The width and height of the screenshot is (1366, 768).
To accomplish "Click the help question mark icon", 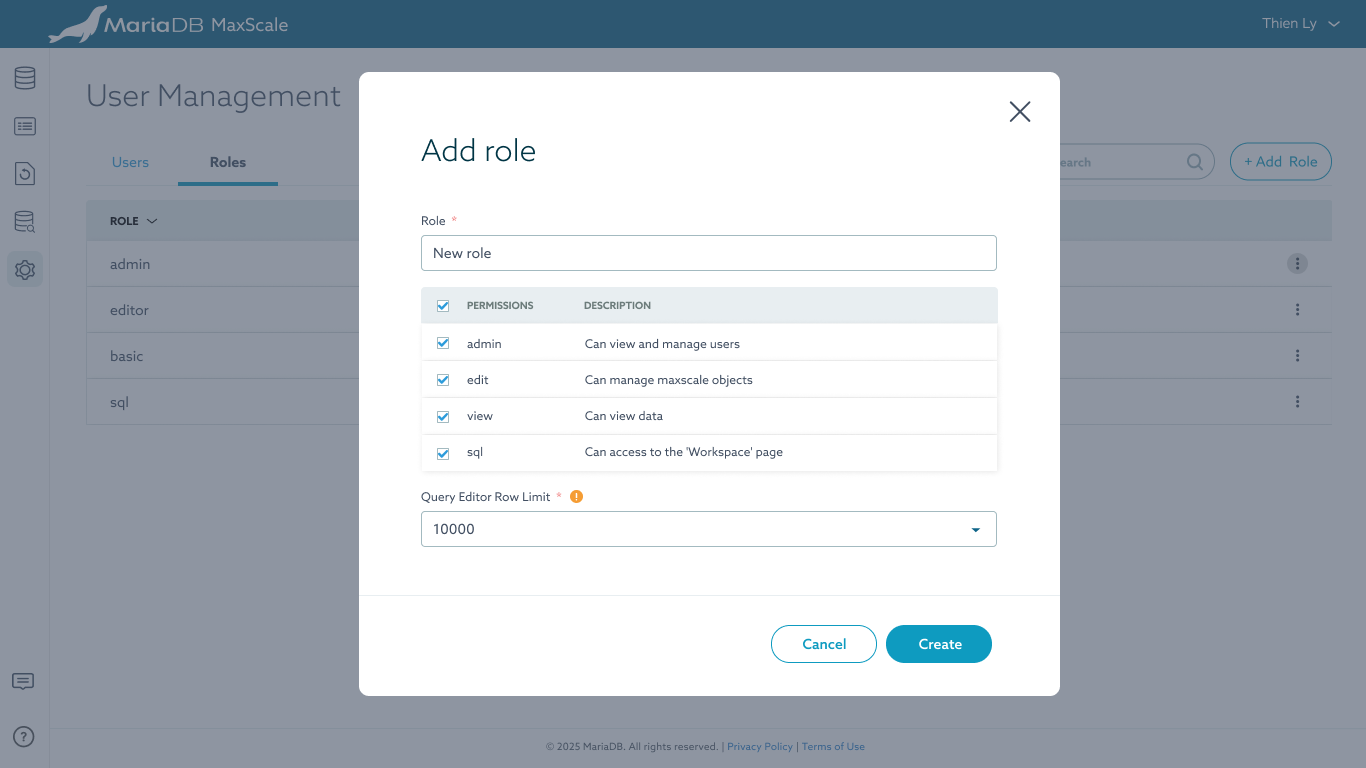I will pyautogui.click(x=23, y=737).
